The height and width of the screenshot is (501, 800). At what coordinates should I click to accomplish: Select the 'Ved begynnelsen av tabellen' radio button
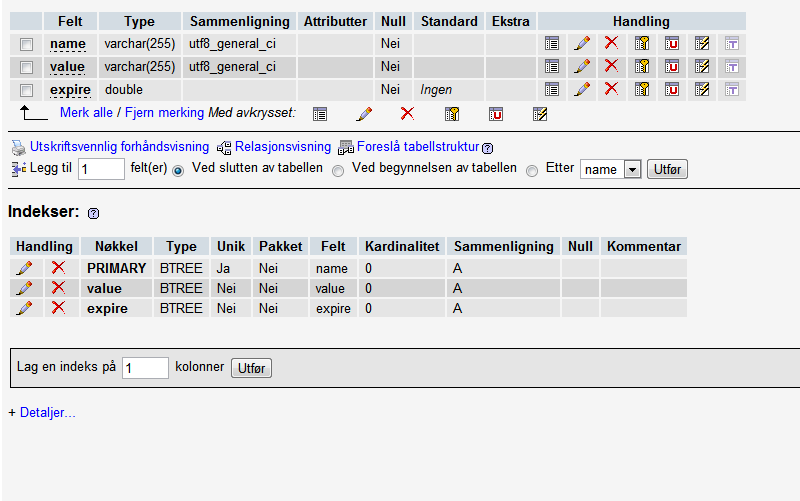pyautogui.click(x=338, y=170)
